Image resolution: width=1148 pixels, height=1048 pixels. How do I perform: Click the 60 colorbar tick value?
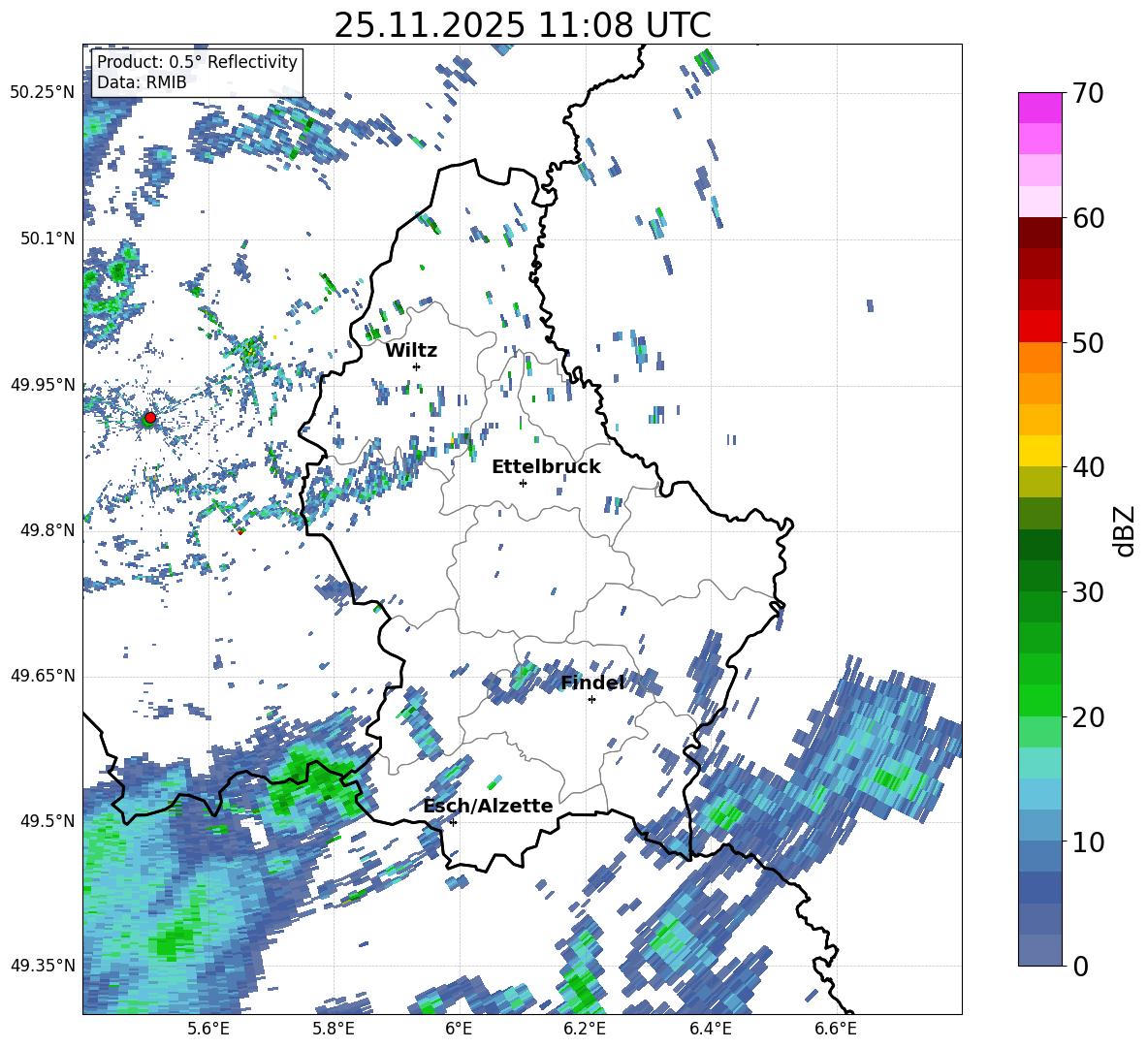1089,218
